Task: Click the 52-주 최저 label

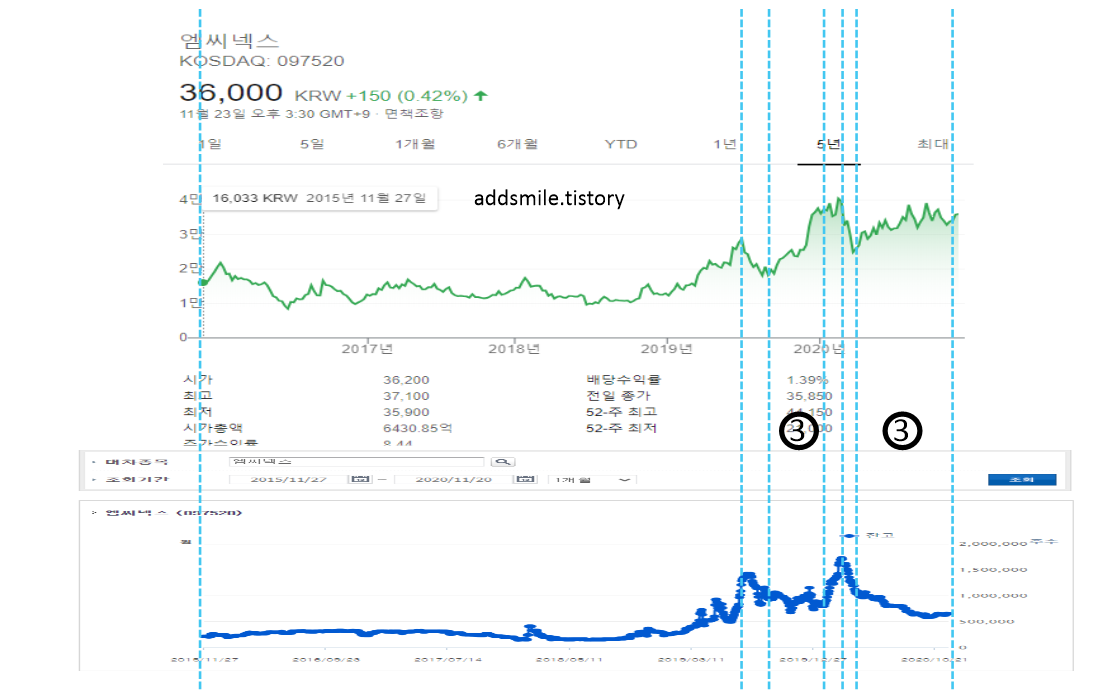Action: point(621,428)
